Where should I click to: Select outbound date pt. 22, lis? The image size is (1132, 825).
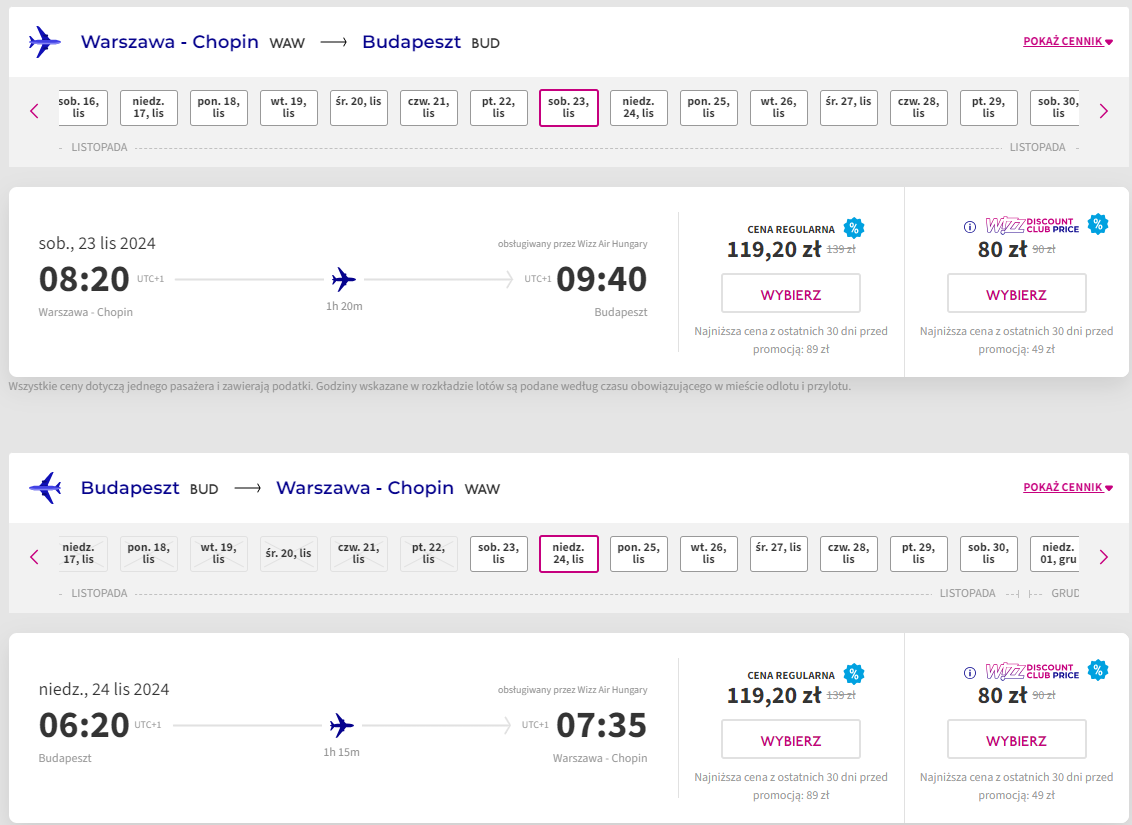(499, 108)
